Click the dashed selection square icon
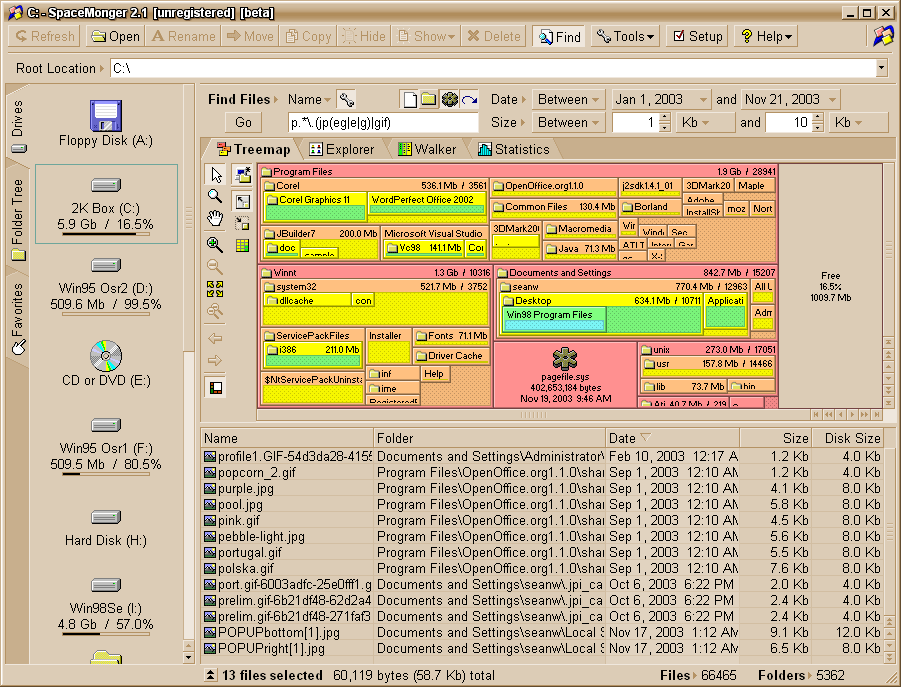This screenshot has height=687, width=901. 242,223
